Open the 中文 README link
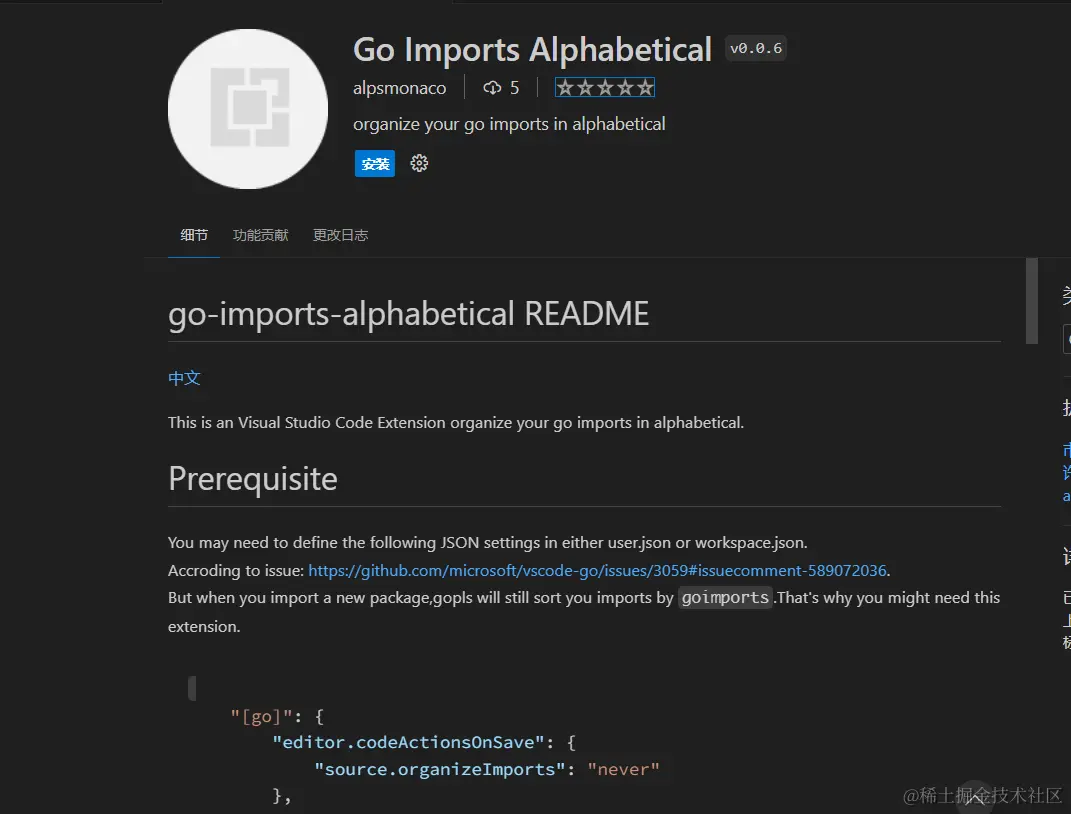Viewport: 1071px width, 814px height. (184, 378)
